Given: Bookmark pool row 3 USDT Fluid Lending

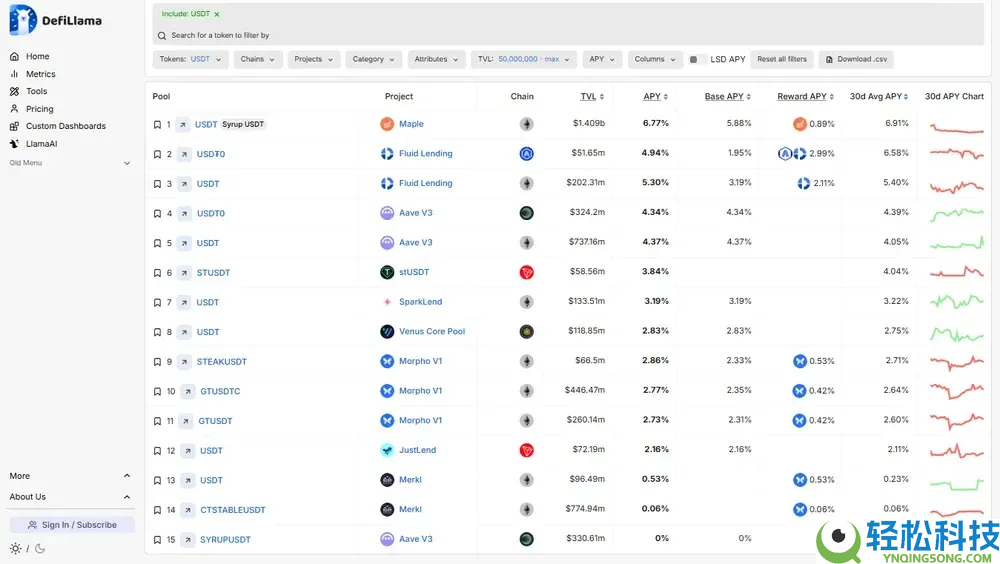Looking at the screenshot, I should (x=157, y=184).
